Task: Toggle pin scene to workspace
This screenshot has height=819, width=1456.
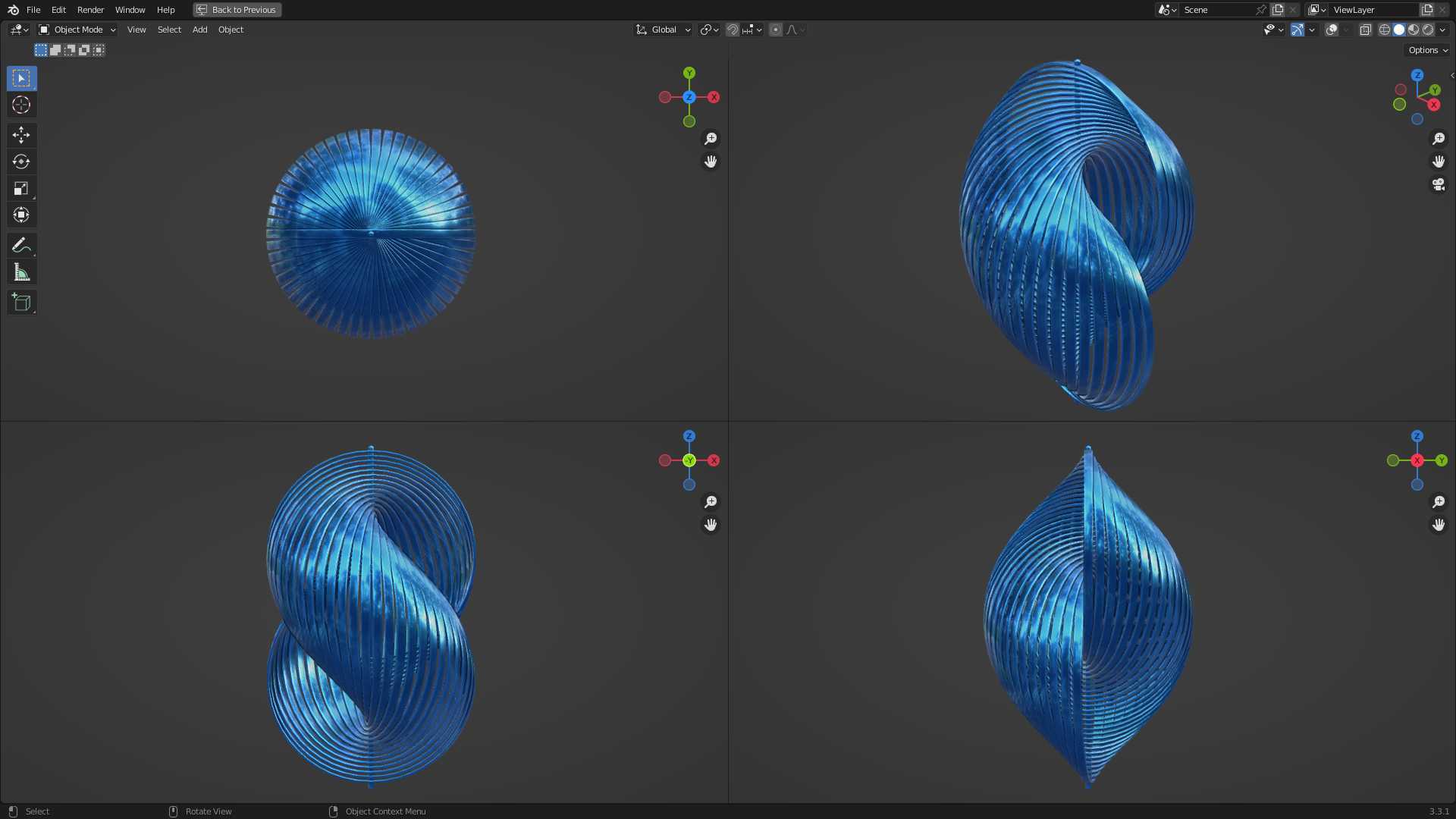Action: tap(1260, 10)
